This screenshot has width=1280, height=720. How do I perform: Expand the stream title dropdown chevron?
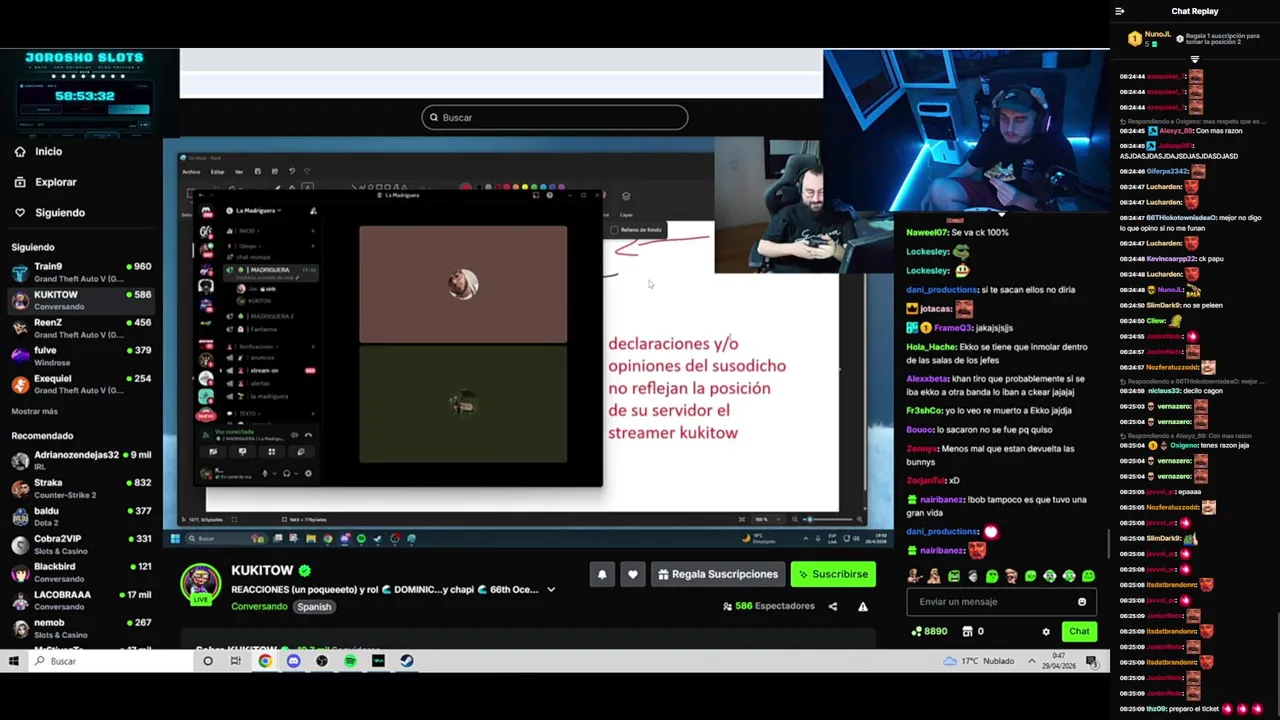[551, 590]
